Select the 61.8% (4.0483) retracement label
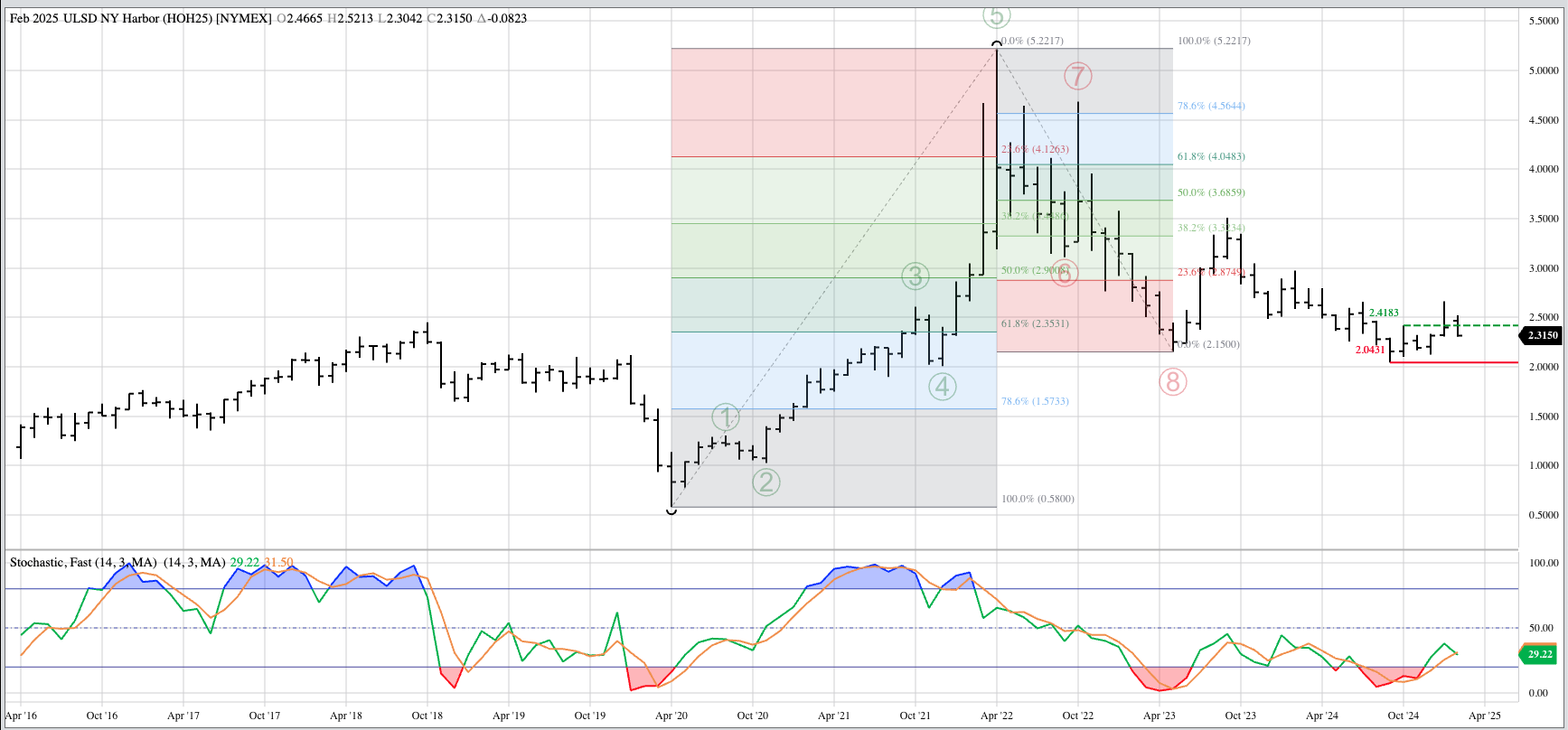This screenshot has width=1568, height=730. click(x=1210, y=156)
